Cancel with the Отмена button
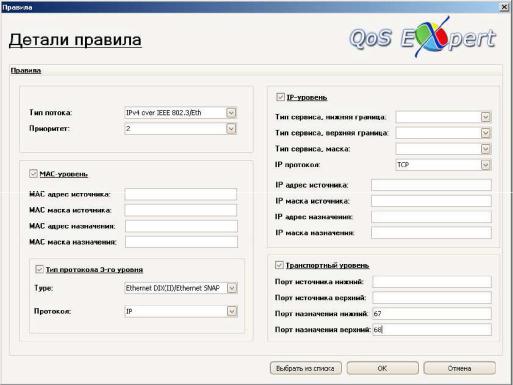Viewport: 513px width, 385px height. [x=459, y=368]
